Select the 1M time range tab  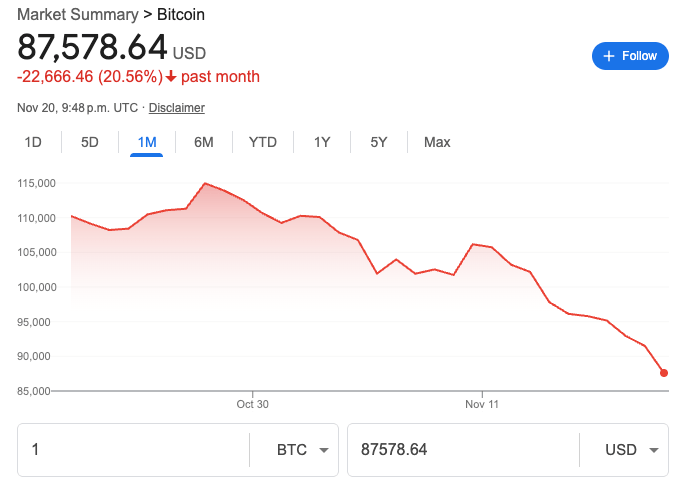pos(147,142)
